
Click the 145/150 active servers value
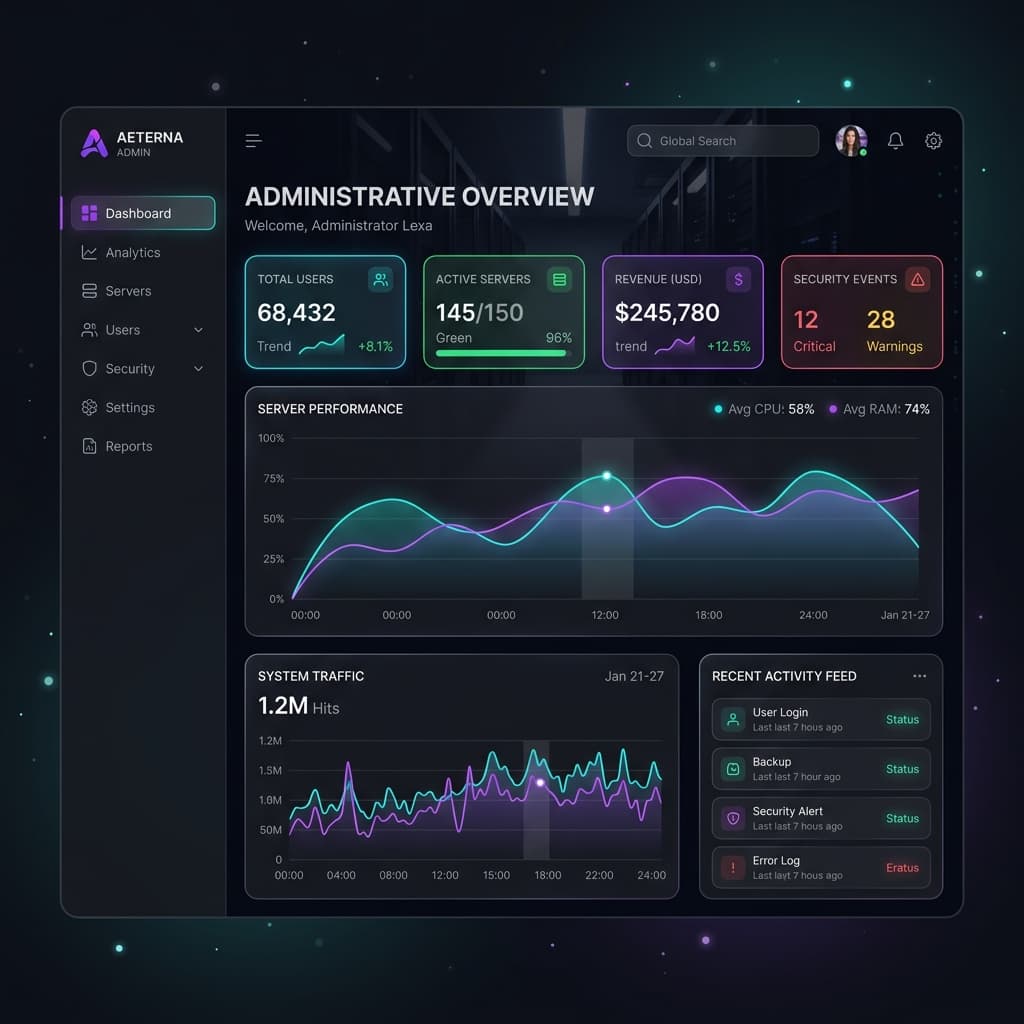pyautogui.click(x=479, y=313)
